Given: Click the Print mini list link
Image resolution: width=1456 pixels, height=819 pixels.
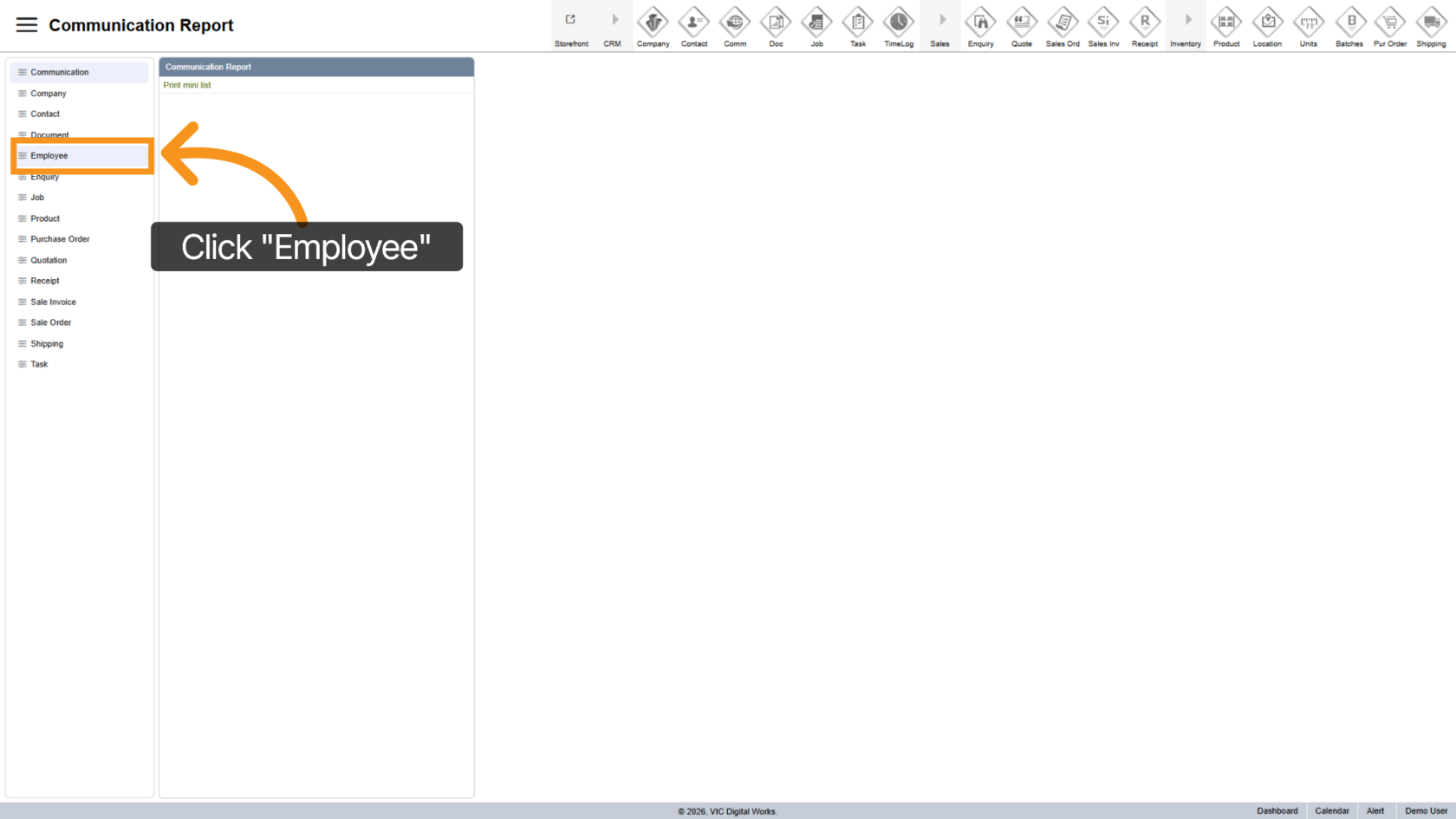Looking at the screenshot, I should tap(187, 85).
